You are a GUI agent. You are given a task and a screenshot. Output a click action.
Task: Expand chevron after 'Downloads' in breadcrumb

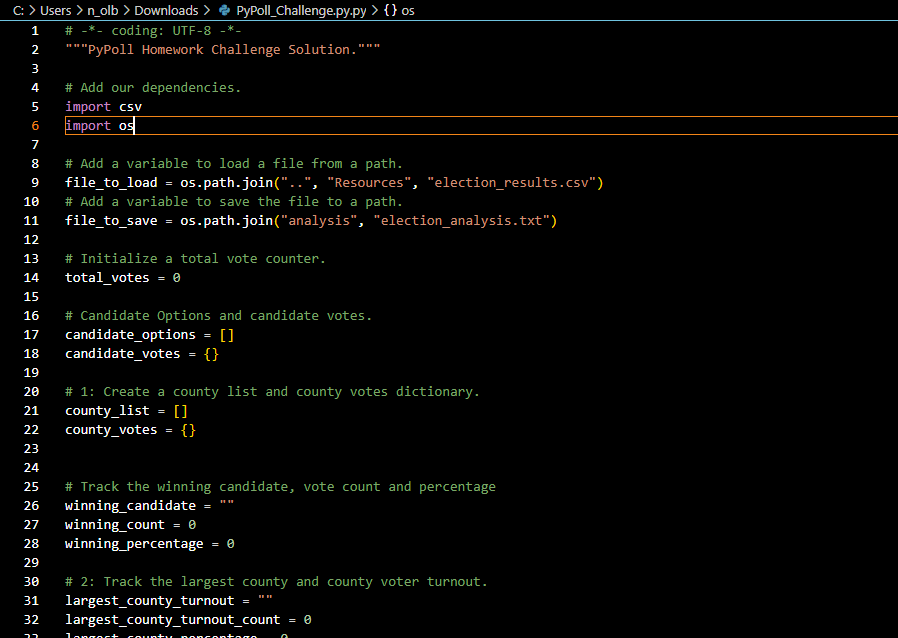pos(206,10)
